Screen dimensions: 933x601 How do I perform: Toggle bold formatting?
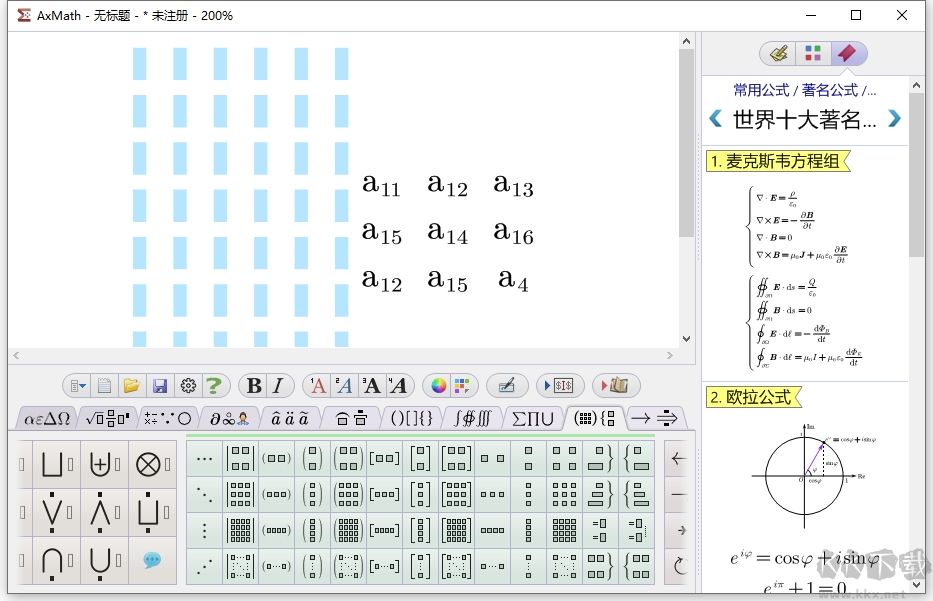click(x=253, y=385)
